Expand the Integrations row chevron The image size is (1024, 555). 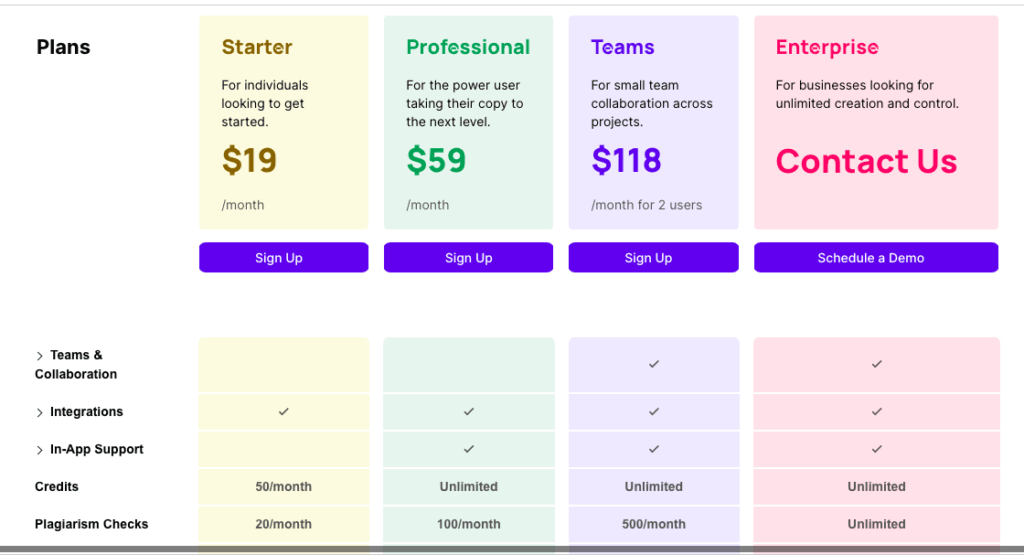[x=39, y=413]
